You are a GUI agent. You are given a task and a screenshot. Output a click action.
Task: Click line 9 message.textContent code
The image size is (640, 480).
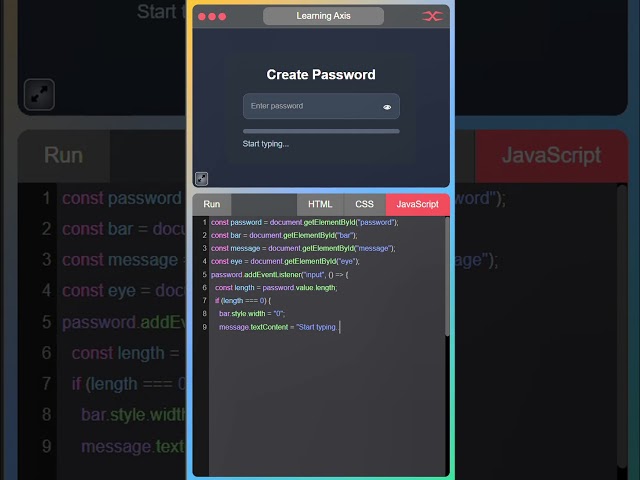pyautogui.click(x=279, y=327)
